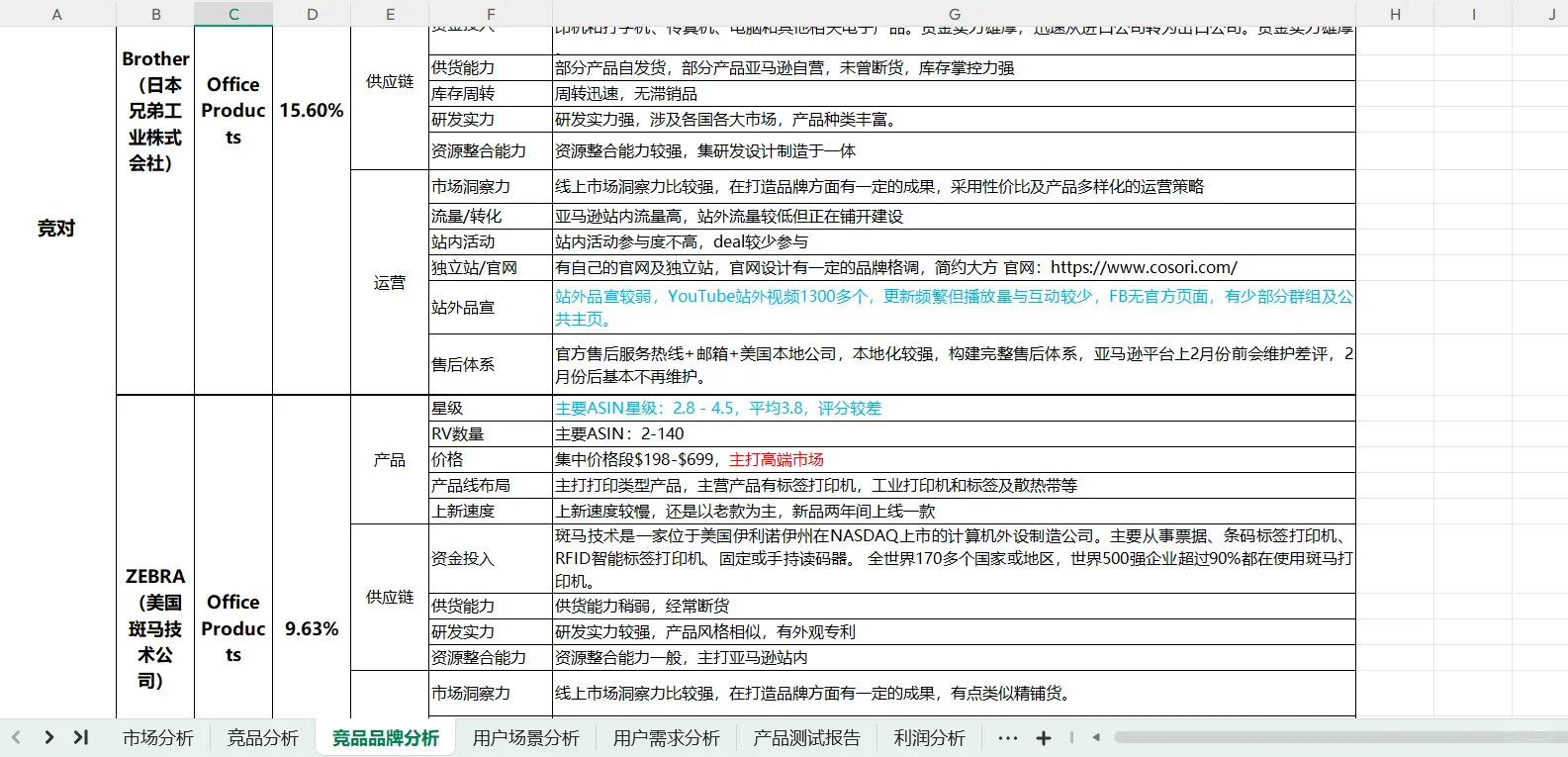Click the 星级 cell
Screen dimensions: 1568x757
tap(491, 409)
